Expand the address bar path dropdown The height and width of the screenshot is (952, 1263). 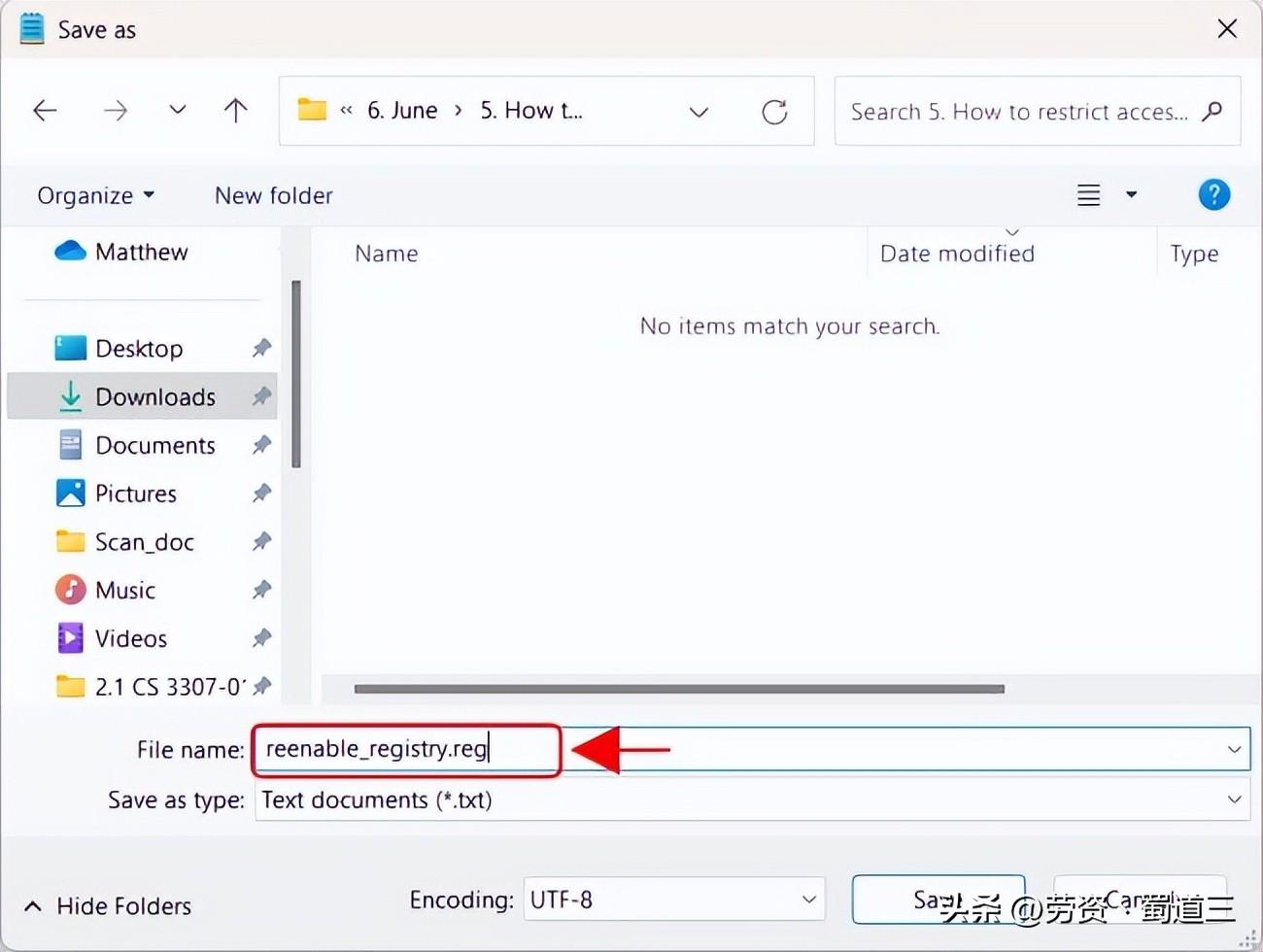pos(699,112)
